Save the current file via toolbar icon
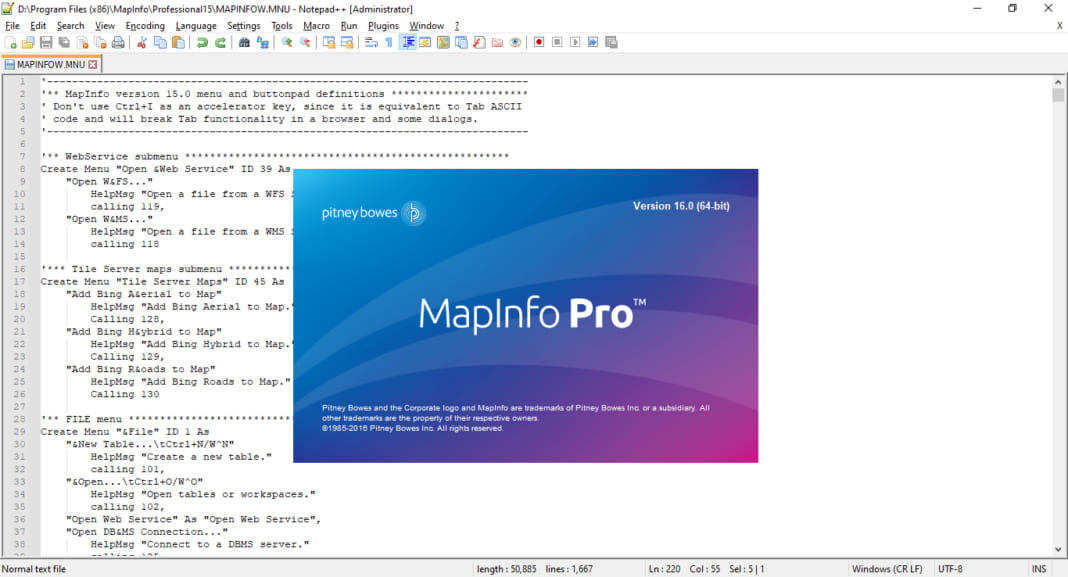This screenshot has height=577, width=1068. tap(46, 42)
